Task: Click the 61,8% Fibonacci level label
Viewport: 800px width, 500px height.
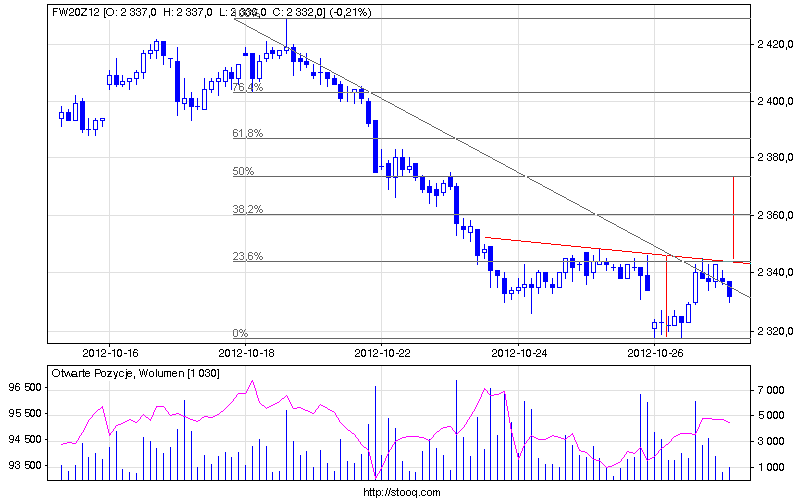Action: (x=248, y=134)
